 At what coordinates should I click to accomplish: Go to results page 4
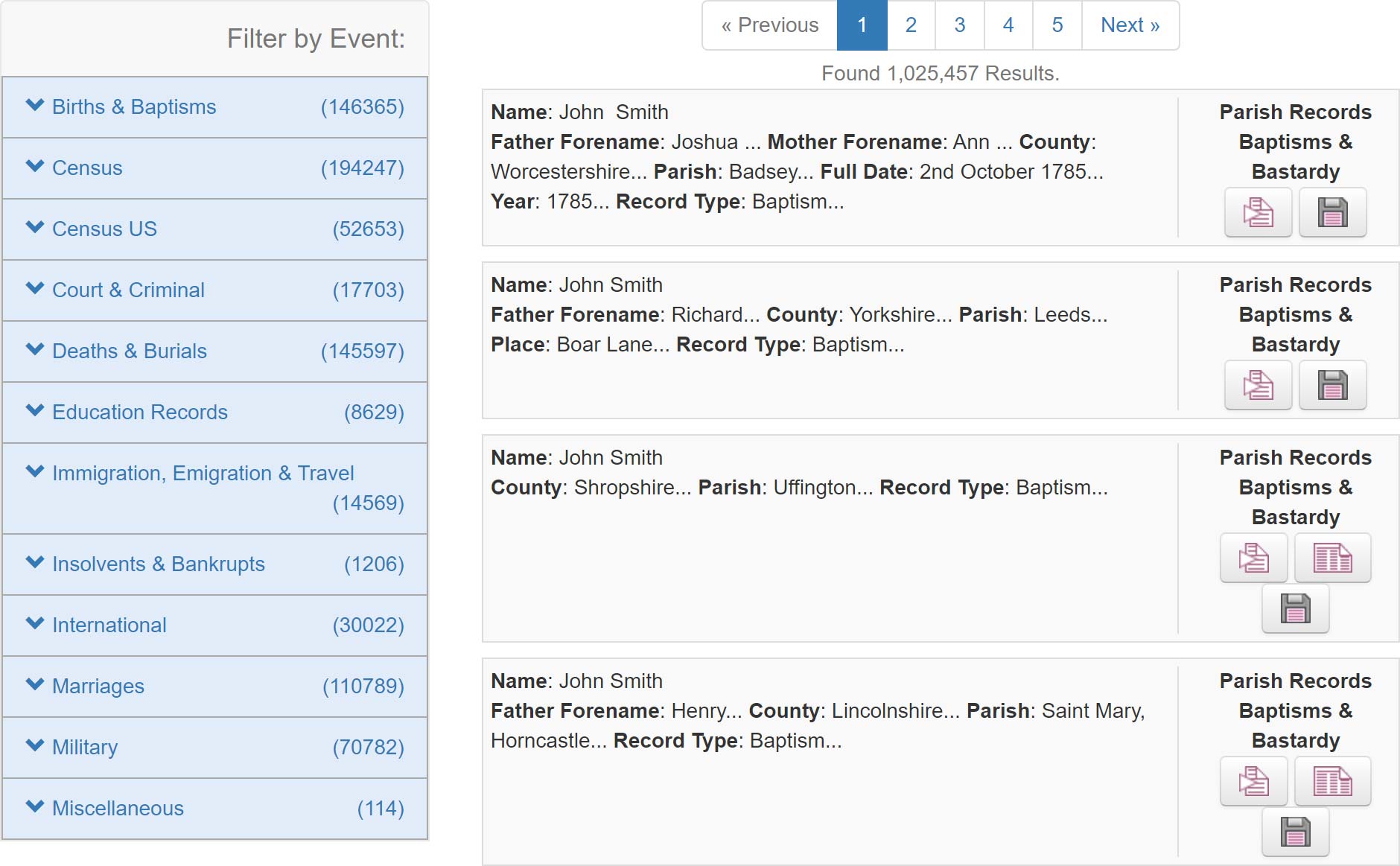click(x=1008, y=25)
